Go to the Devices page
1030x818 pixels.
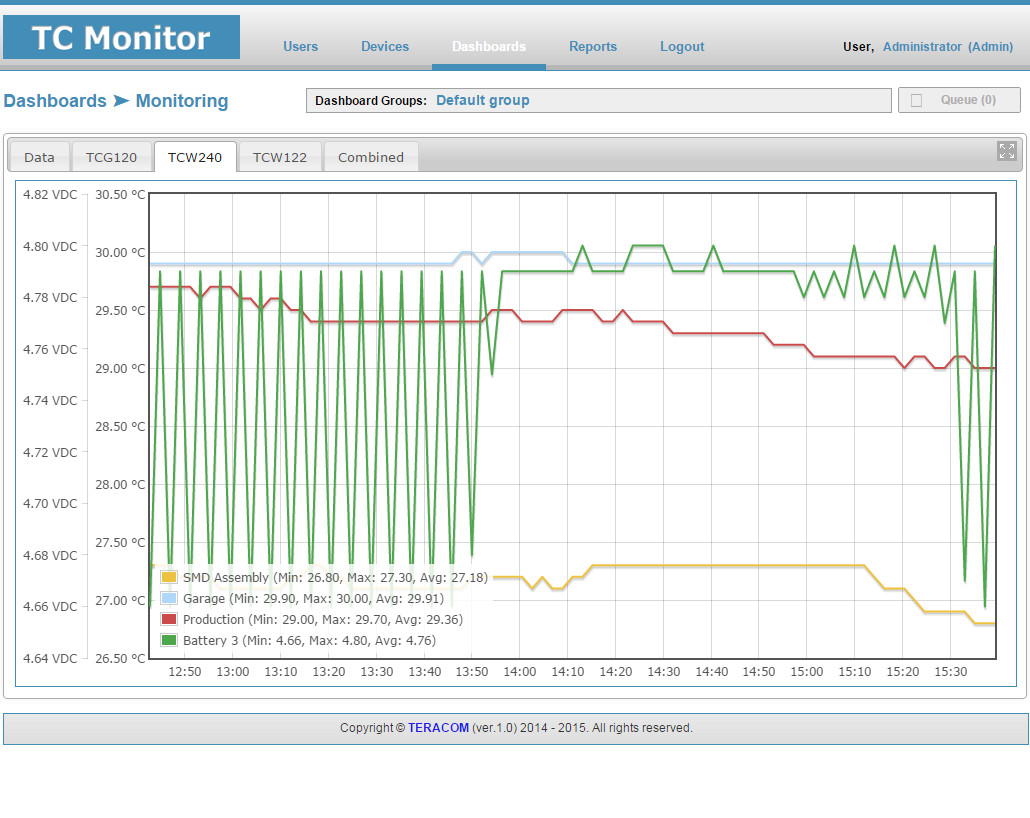pyautogui.click(x=385, y=47)
